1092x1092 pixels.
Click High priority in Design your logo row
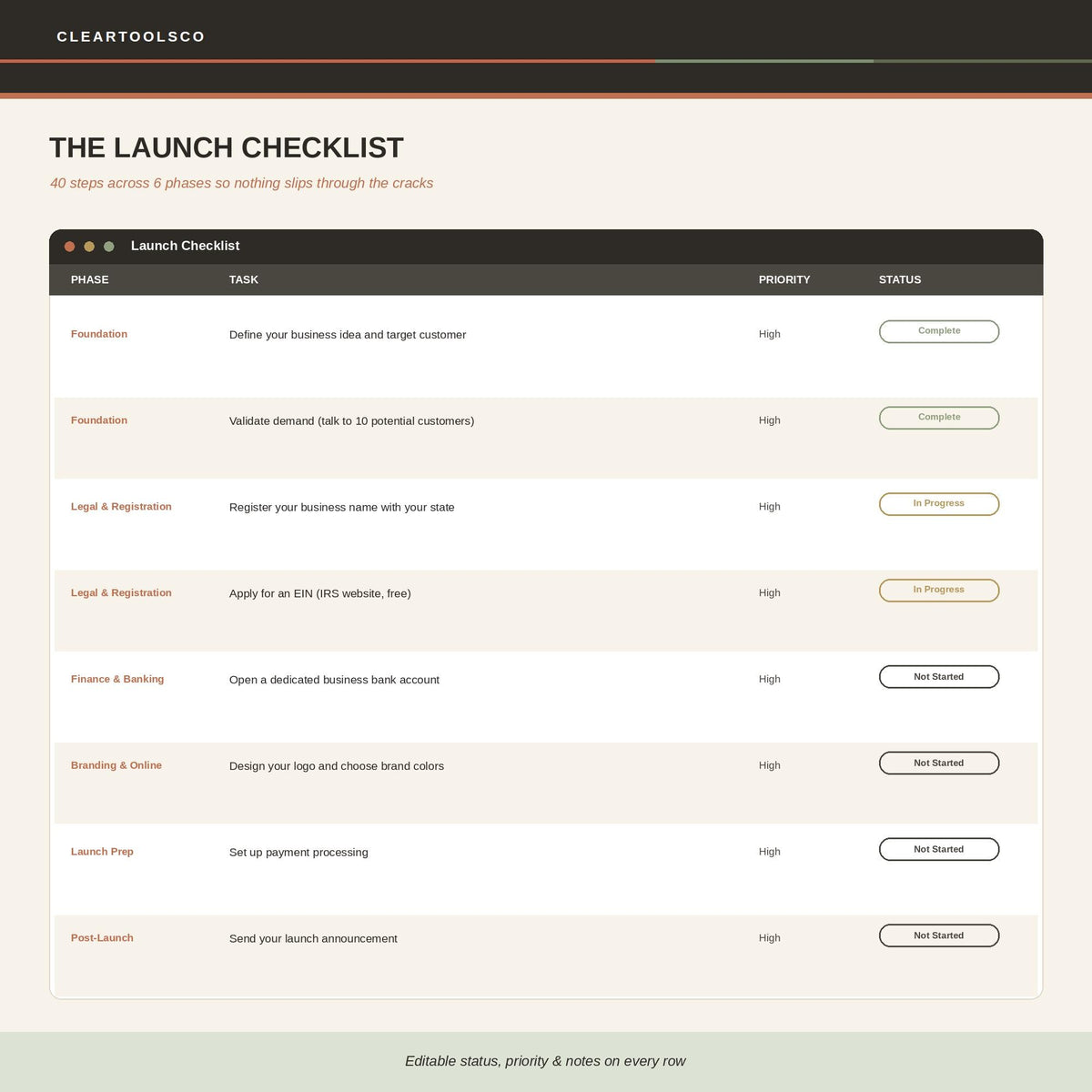(x=770, y=765)
